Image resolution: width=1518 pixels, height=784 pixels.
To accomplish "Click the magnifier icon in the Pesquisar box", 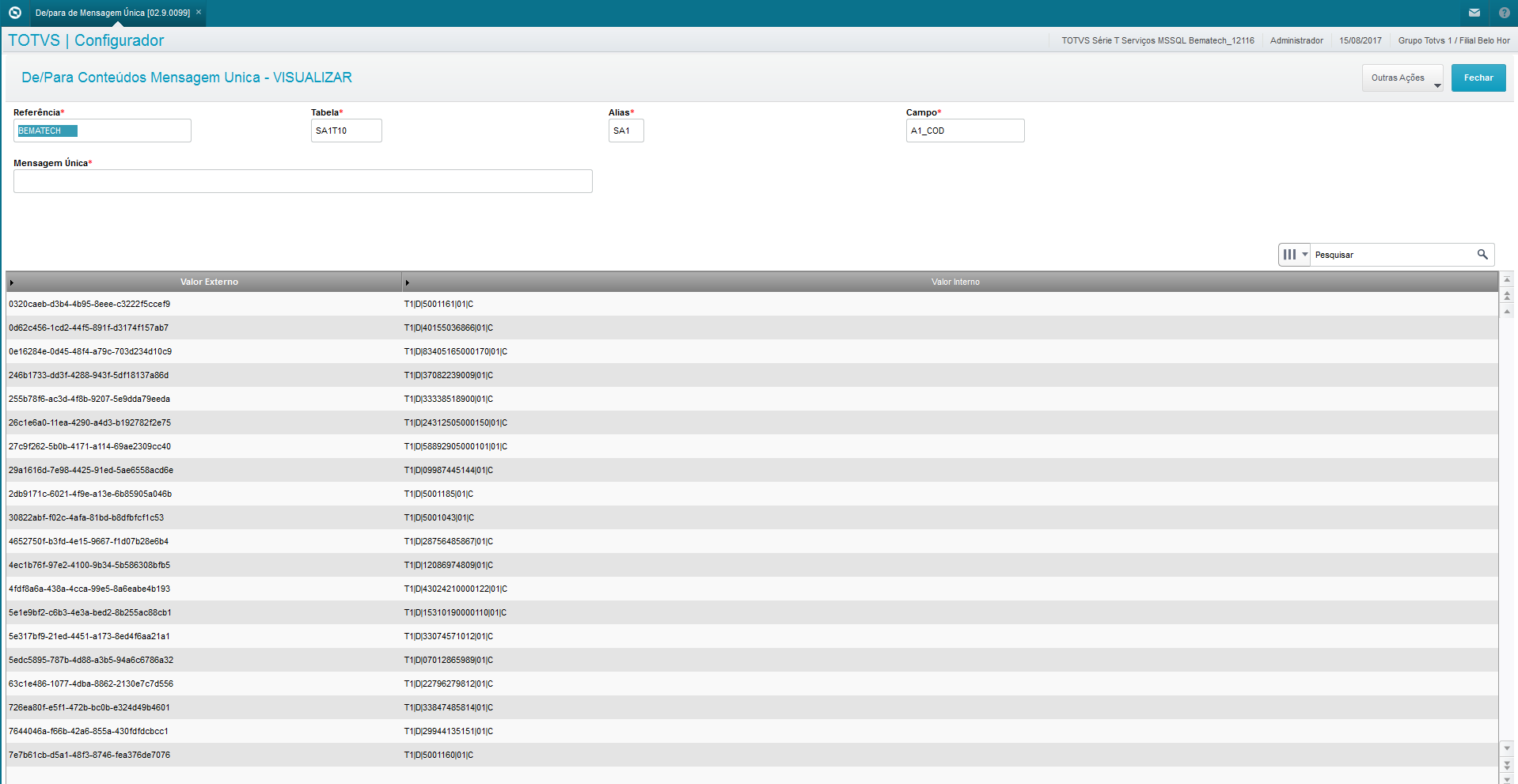I will (x=1482, y=254).
